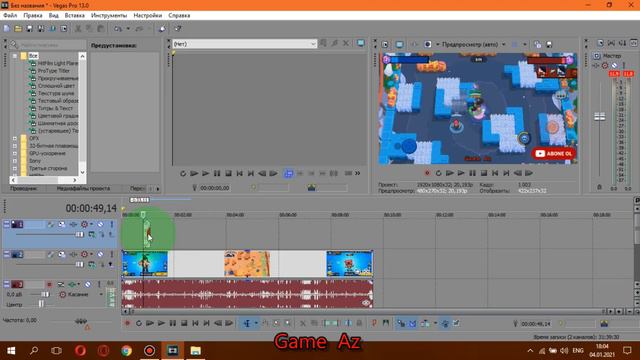
Task: Open the Undo history dropdown arrow
Action: [128, 29]
